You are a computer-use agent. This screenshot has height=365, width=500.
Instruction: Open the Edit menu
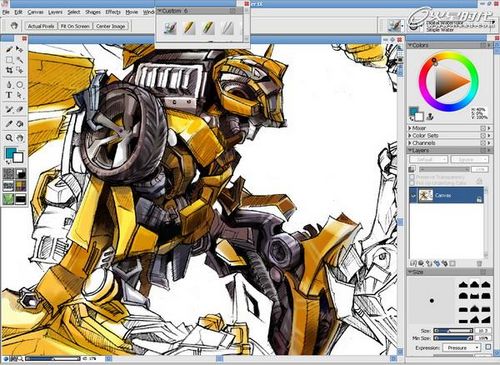click(x=18, y=12)
